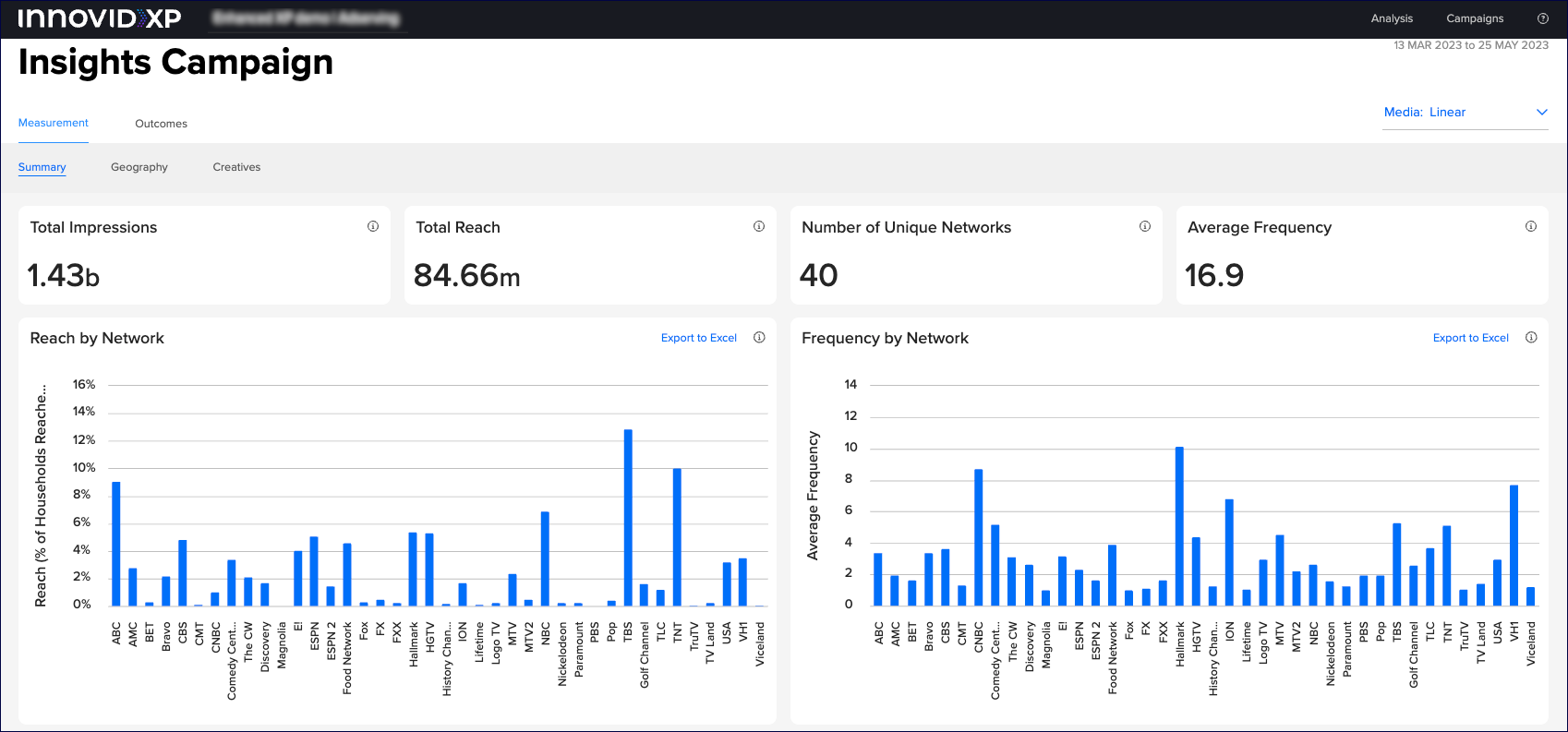
Task: Click the Insights Campaign page title
Action: point(175,63)
